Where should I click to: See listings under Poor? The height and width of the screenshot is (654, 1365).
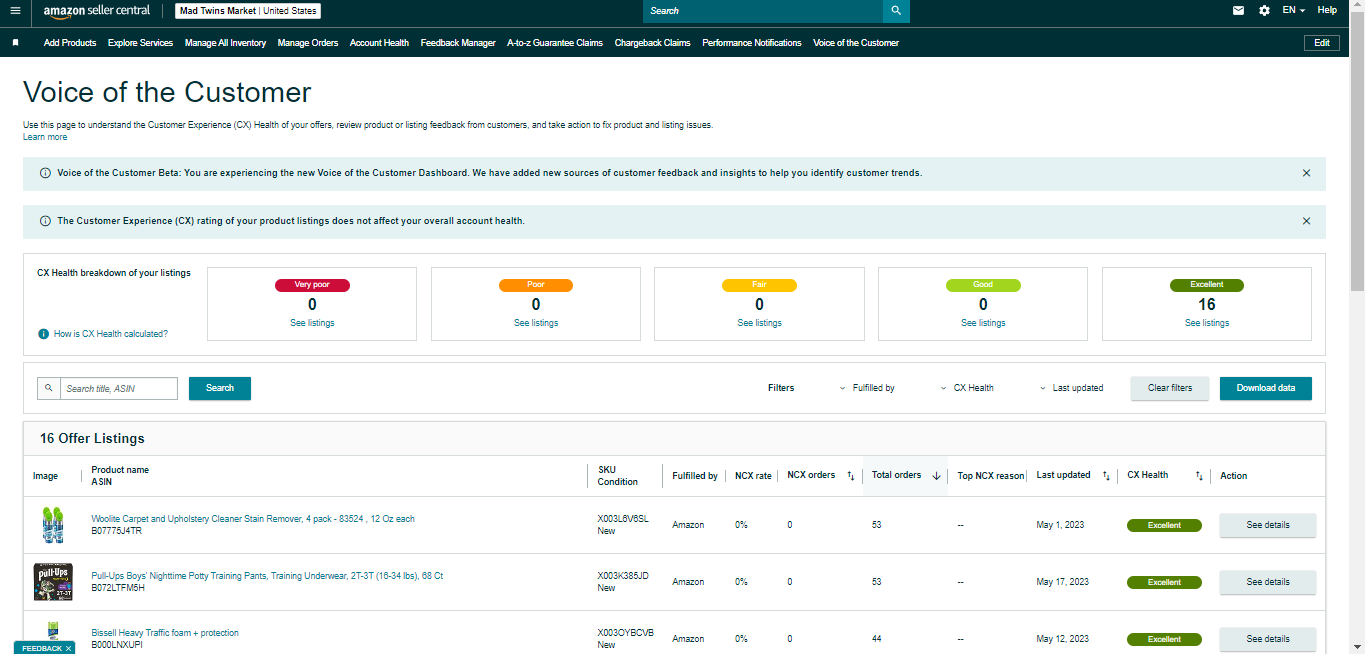coord(536,323)
